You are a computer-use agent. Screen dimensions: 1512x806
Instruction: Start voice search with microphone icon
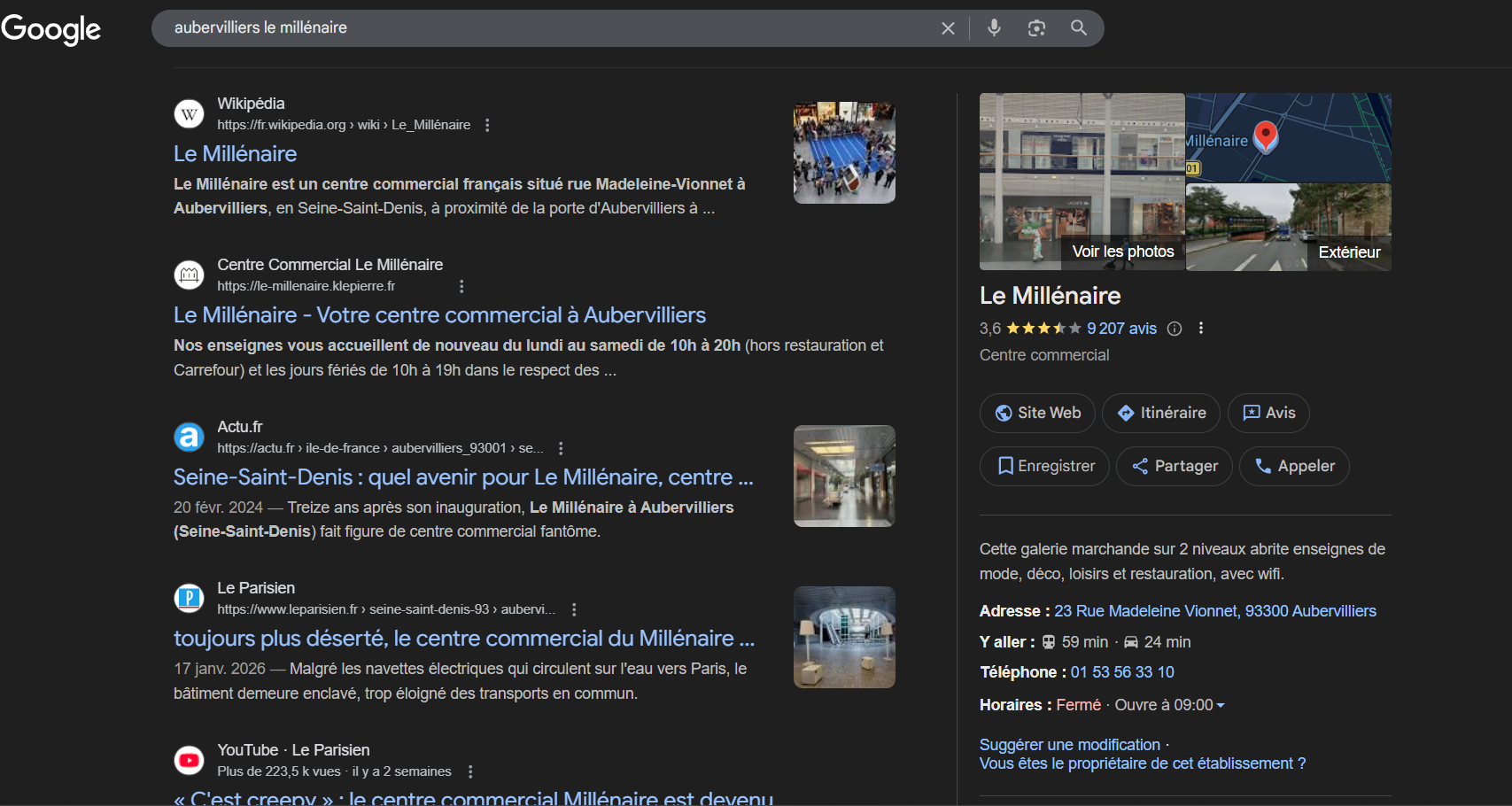point(994,28)
